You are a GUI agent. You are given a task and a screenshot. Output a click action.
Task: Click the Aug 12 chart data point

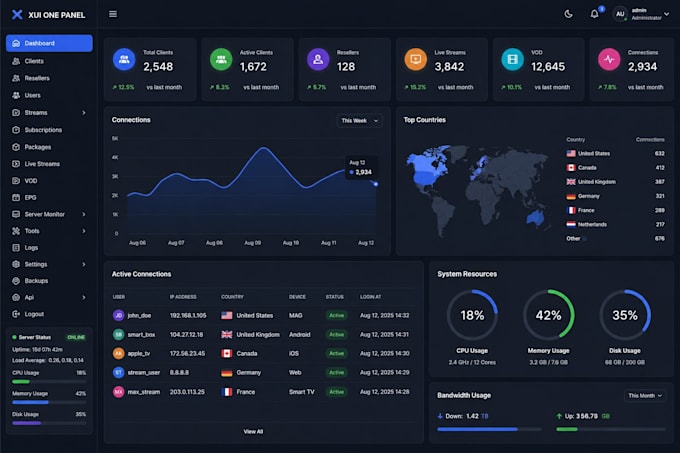(376, 184)
